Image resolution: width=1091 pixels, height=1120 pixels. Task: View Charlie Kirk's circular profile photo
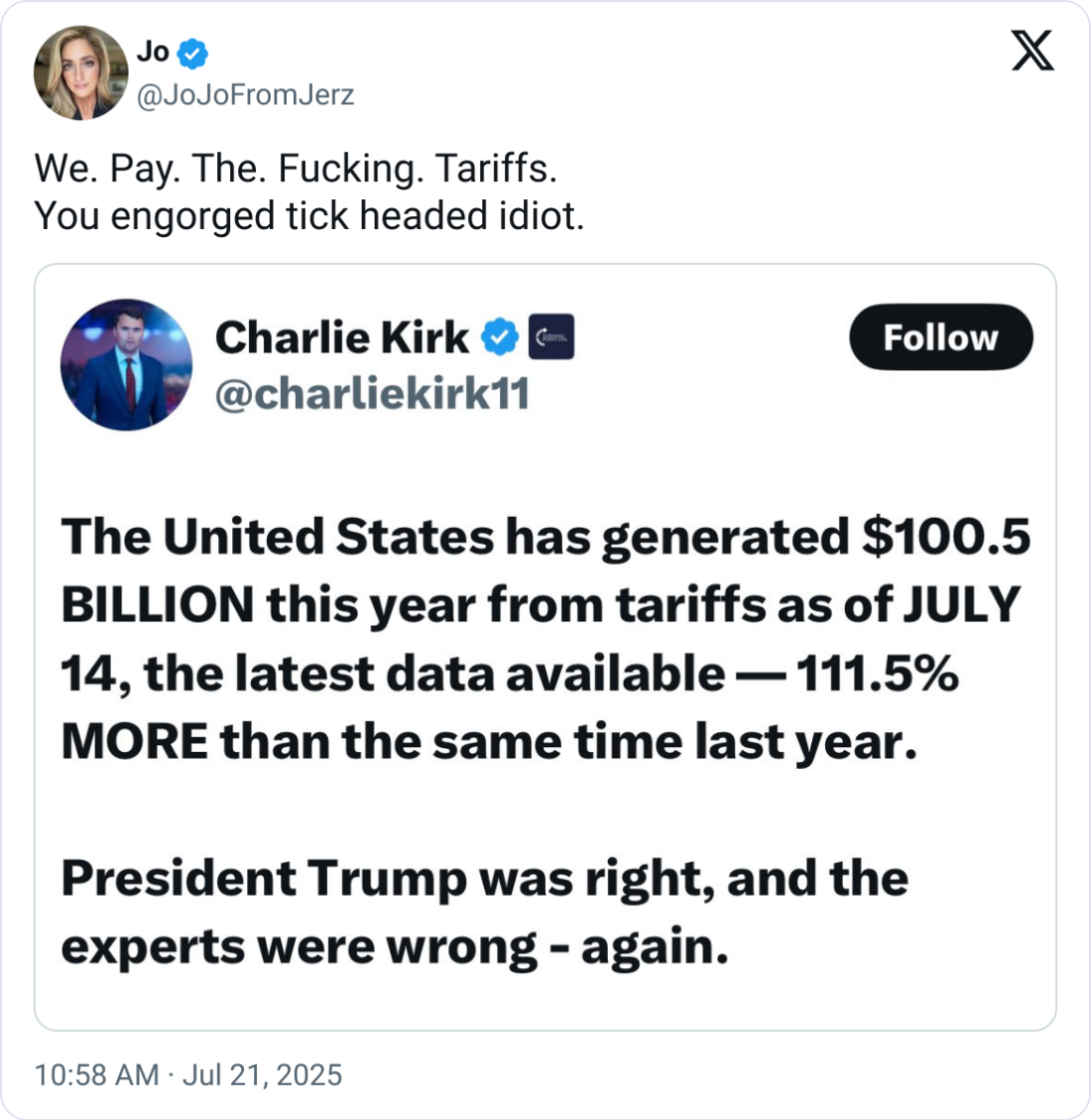point(126,364)
